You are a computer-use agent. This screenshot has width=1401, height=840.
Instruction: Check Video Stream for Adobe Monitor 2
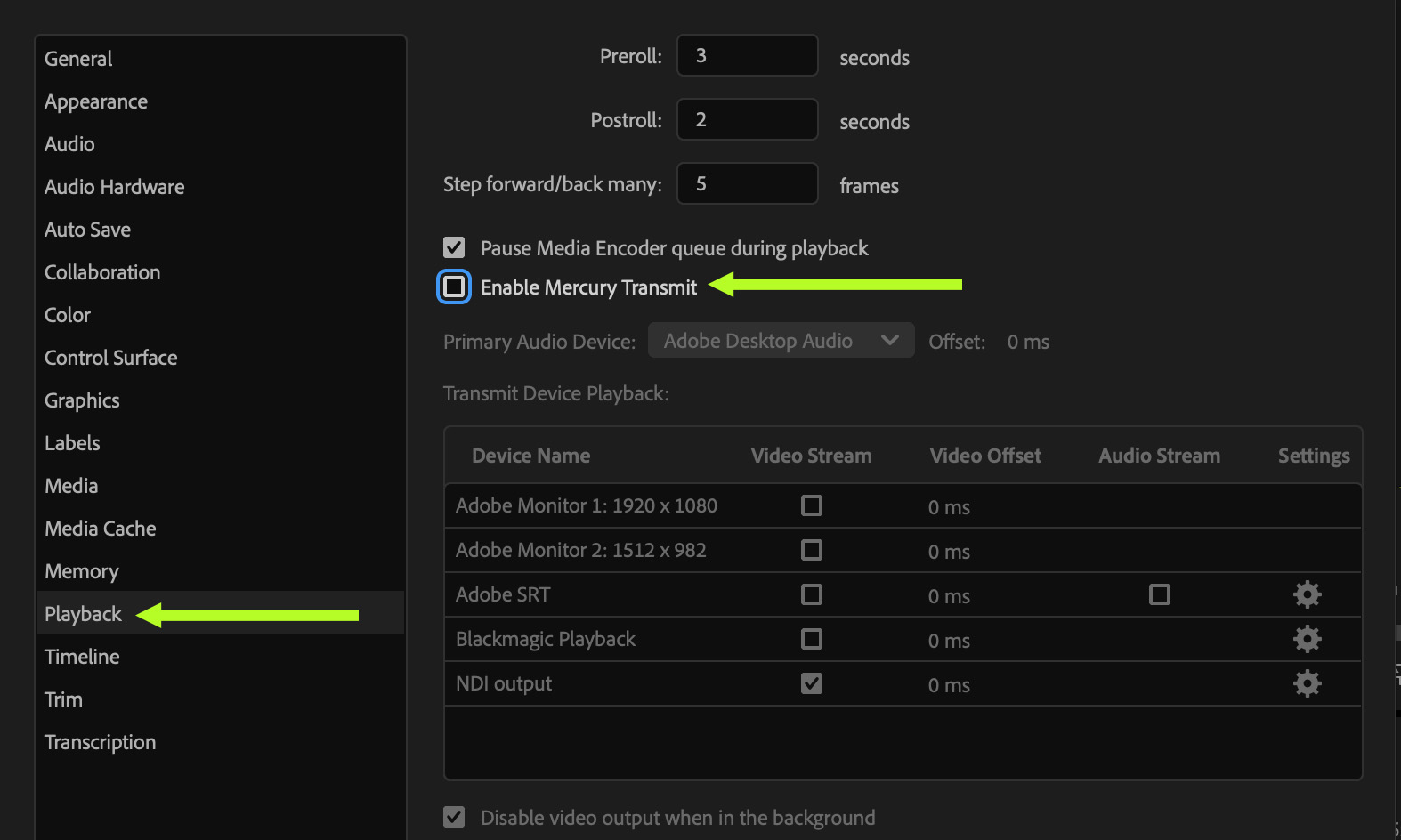(x=812, y=550)
